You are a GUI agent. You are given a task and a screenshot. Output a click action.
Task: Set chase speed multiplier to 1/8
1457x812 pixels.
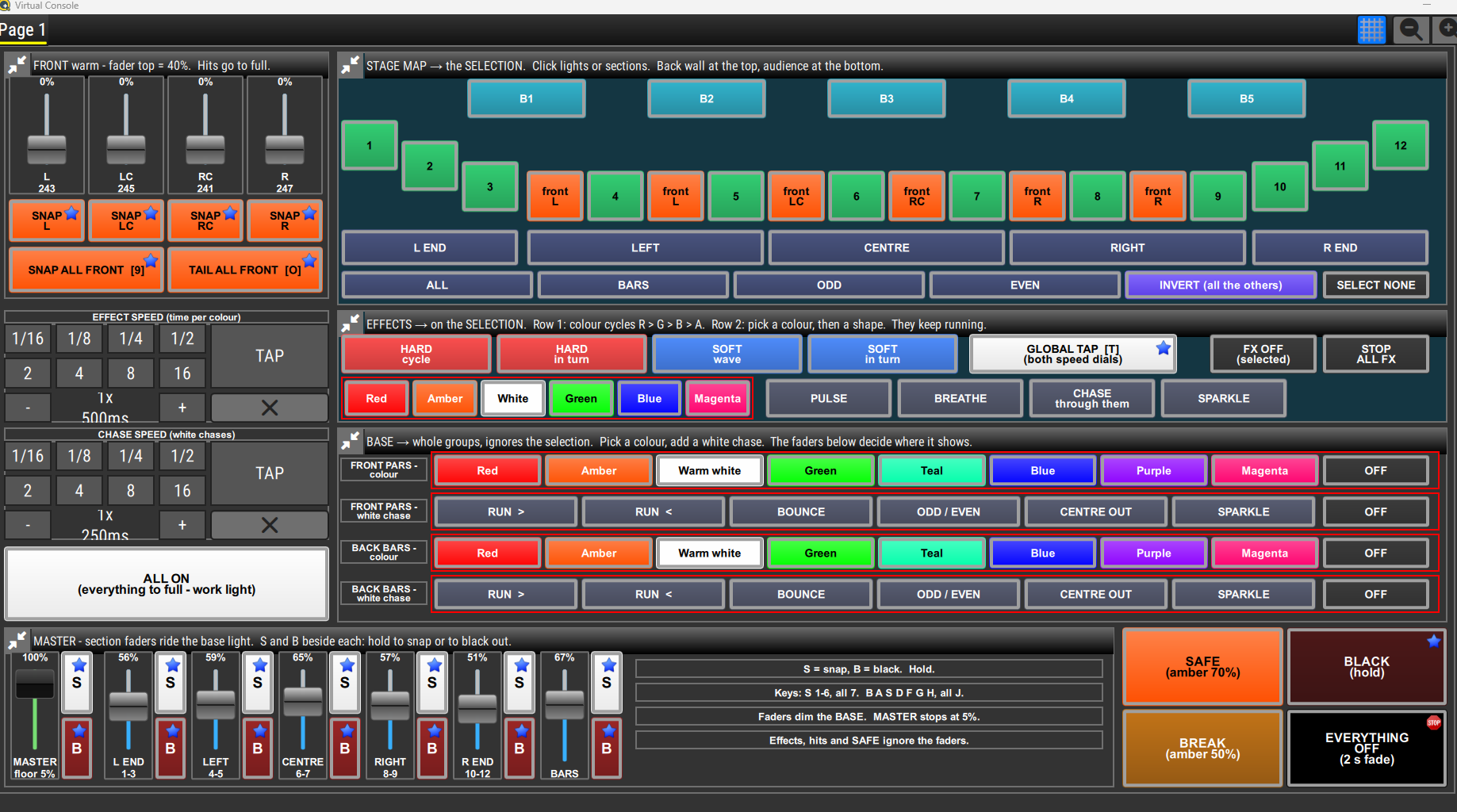[79, 456]
